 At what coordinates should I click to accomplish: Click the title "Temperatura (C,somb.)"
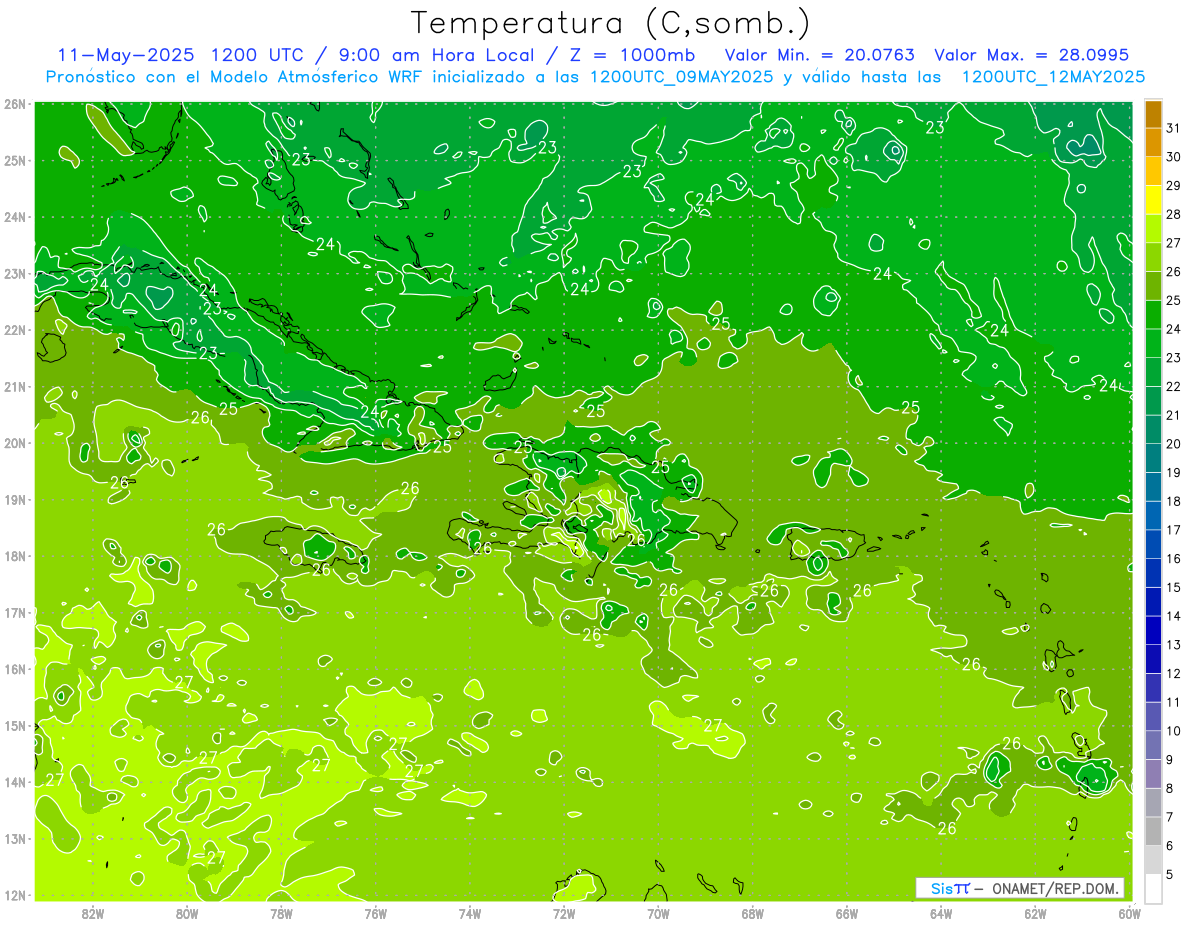click(611, 23)
